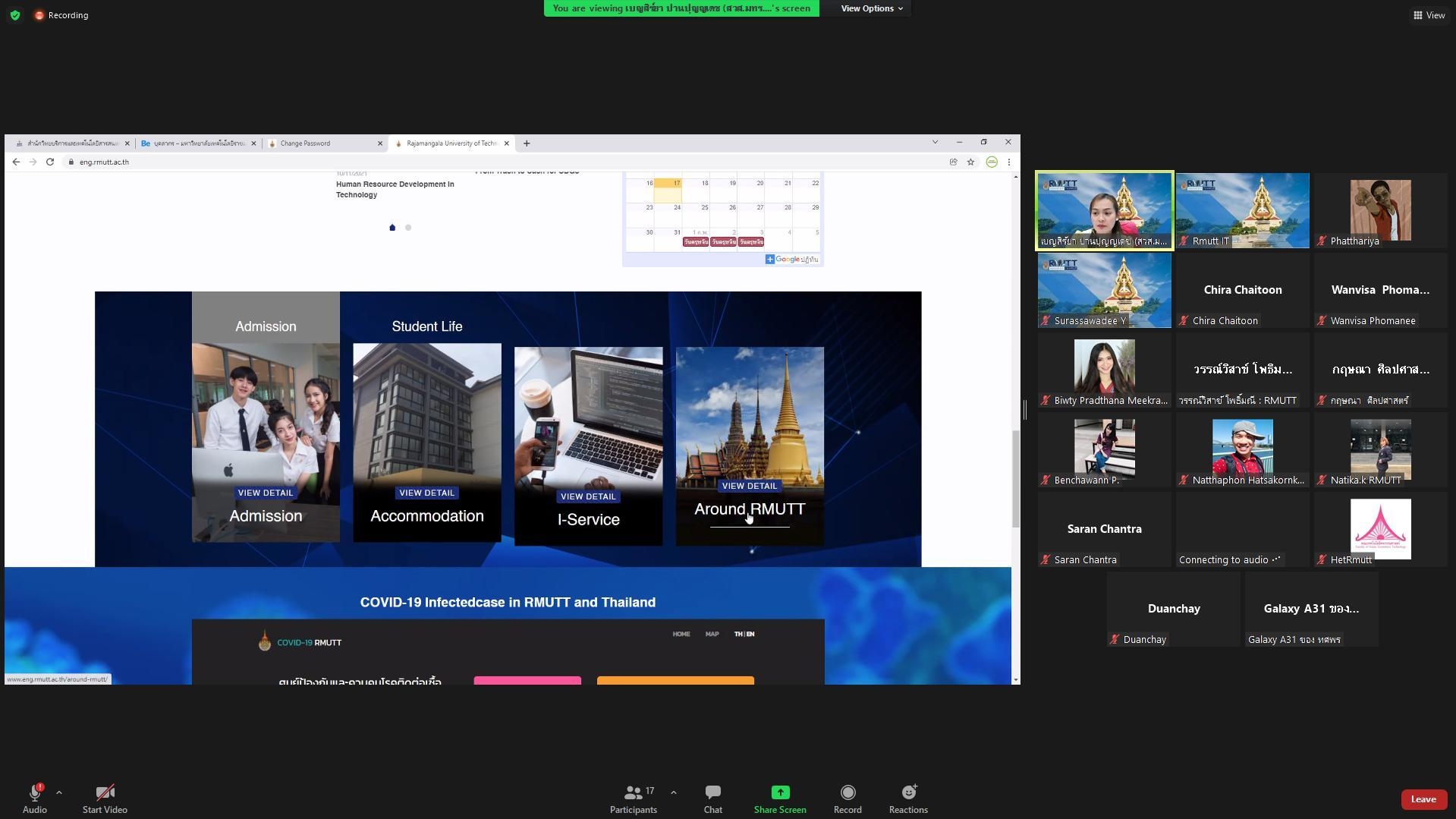Select the Change Password browser tab
Viewport: 1456px width, 819px height.
coord(325,143)
